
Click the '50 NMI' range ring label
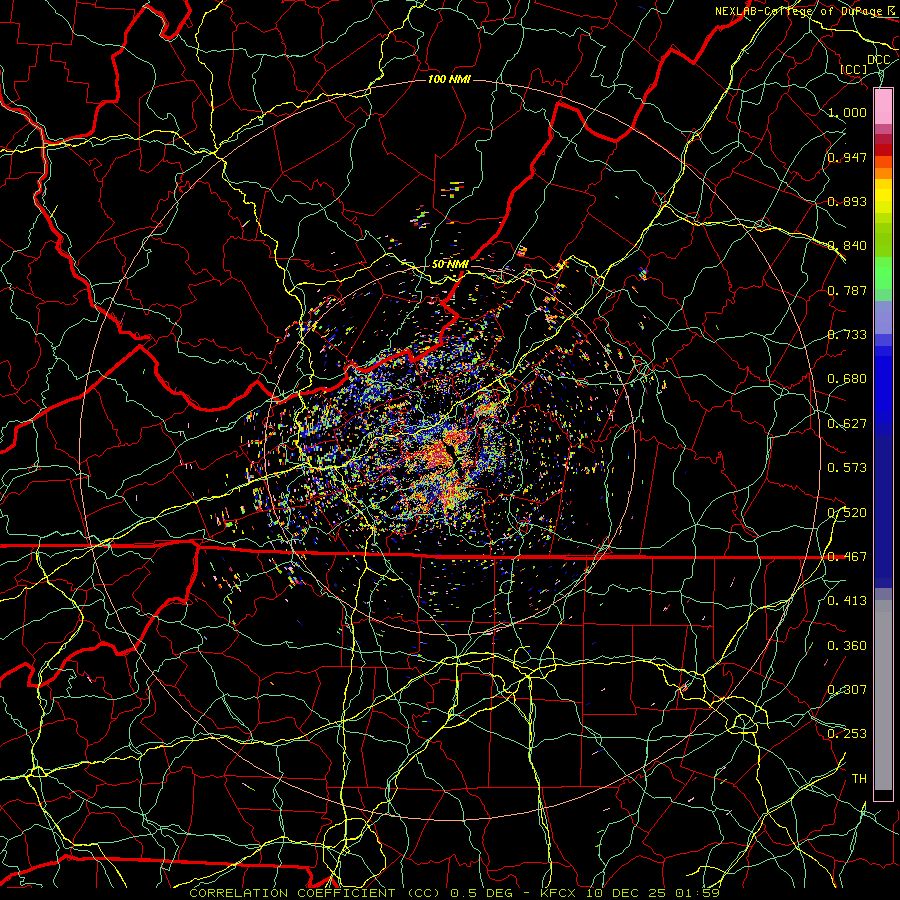coord(450,265)
